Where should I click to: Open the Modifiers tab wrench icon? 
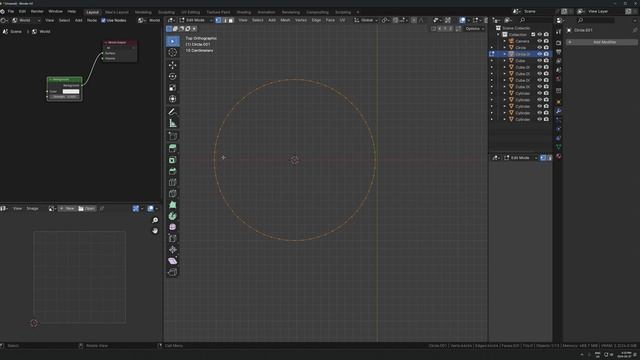click(558, 111)
